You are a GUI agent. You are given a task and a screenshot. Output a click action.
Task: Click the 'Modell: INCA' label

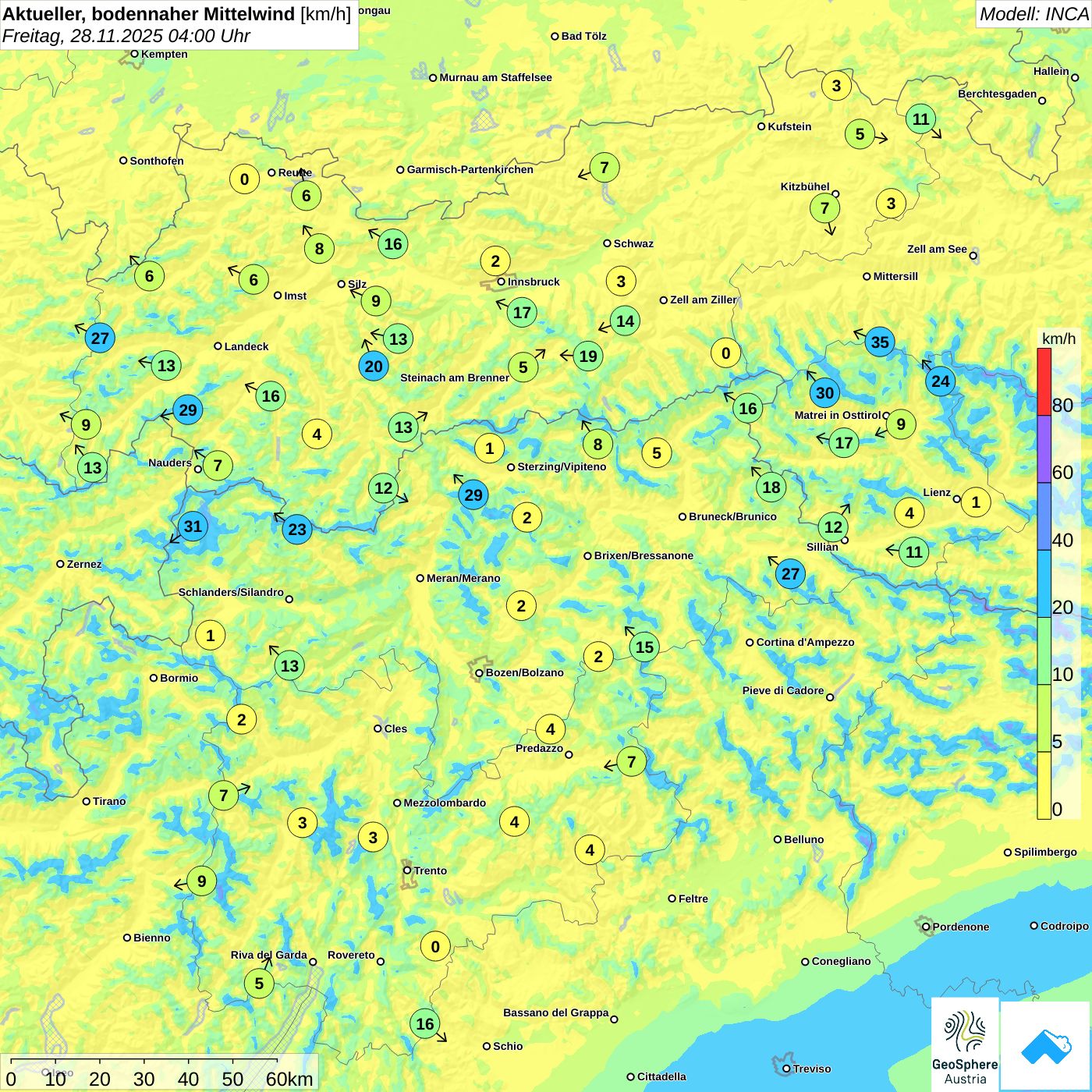1033,13
